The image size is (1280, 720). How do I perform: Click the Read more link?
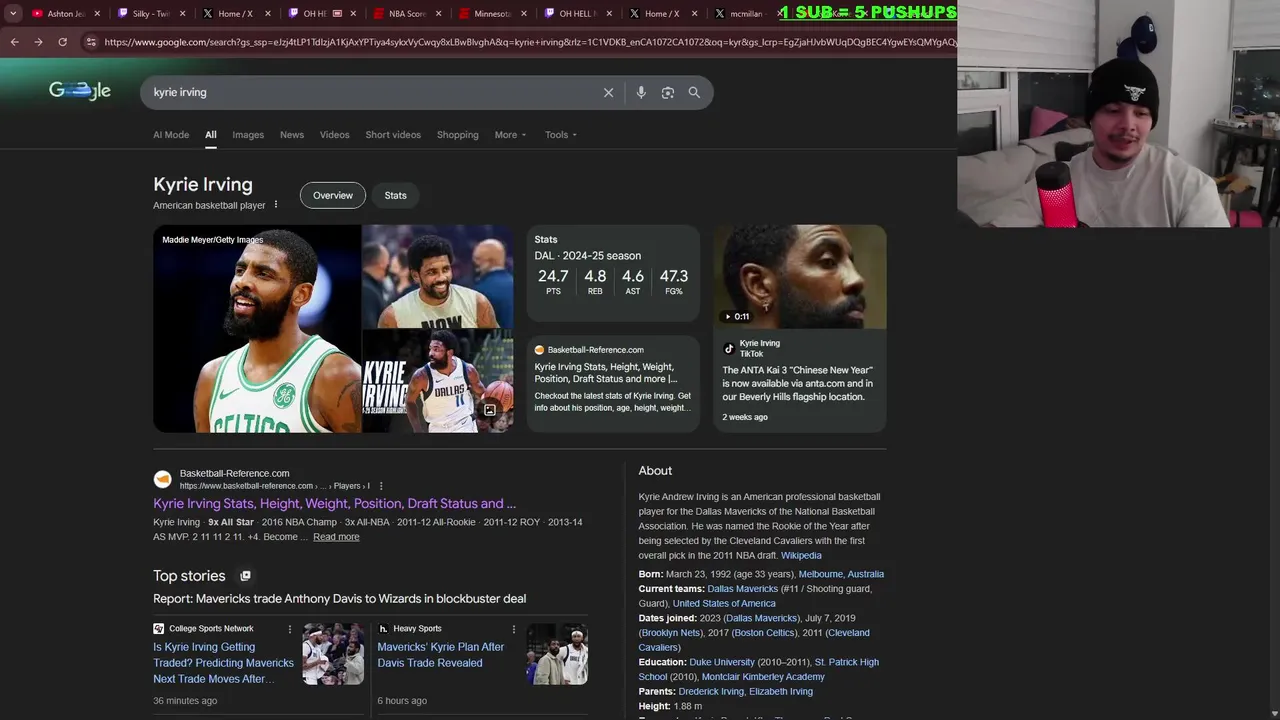(x=336, y=537)
